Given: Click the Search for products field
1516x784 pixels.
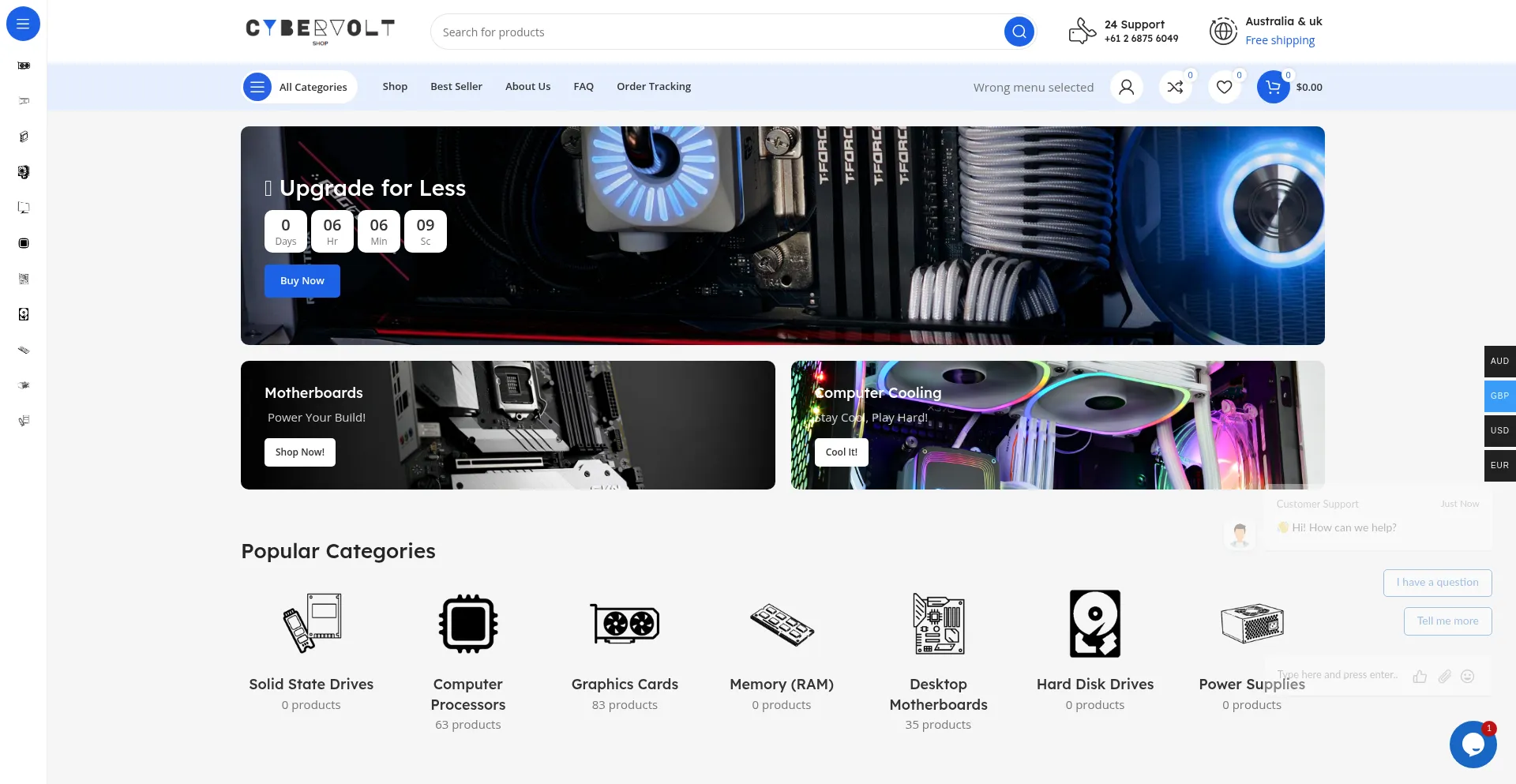Looking at the screenshot, I should pyautogui.click(x=719, y=32).
